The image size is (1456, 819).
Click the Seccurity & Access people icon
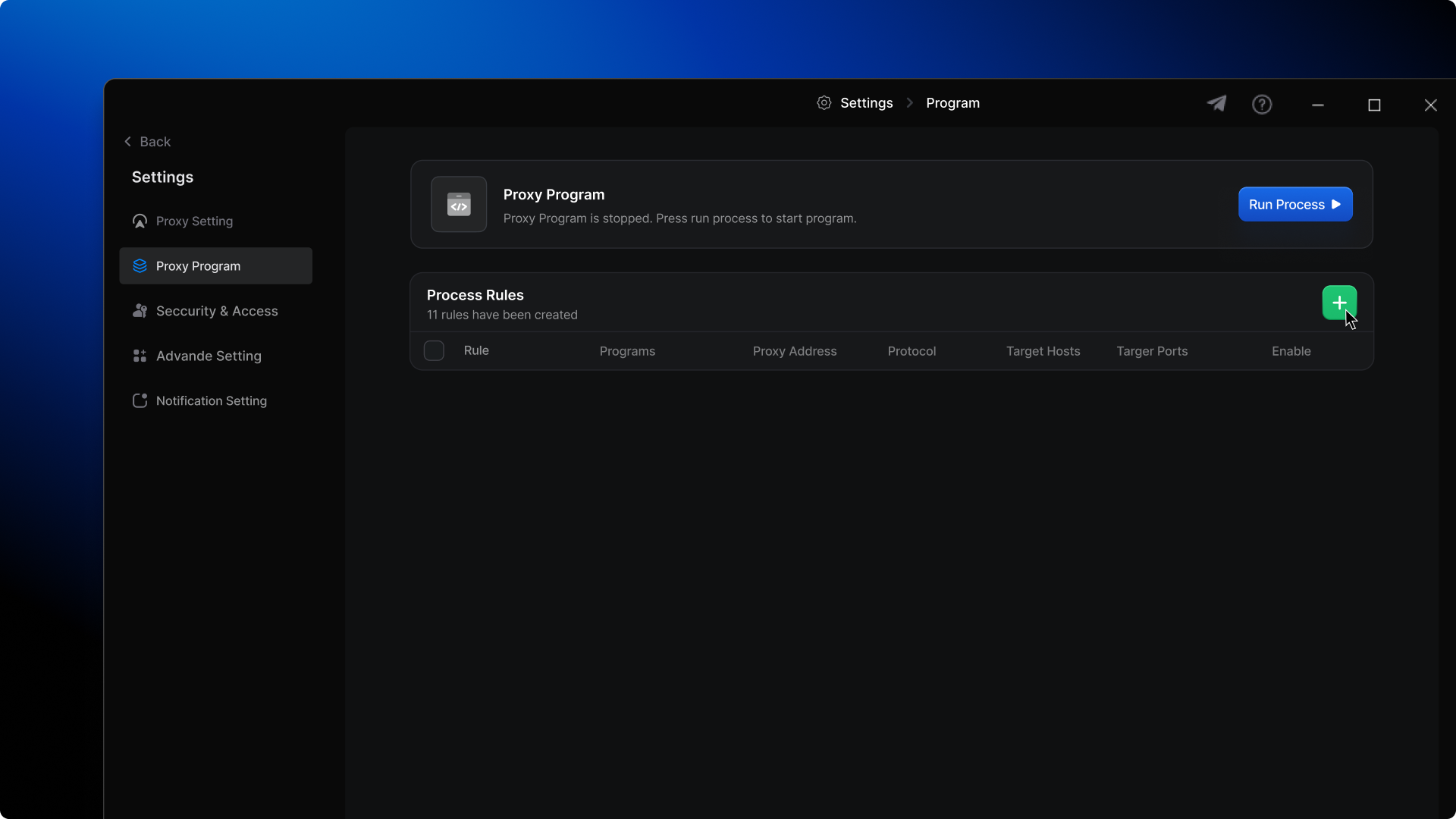tap(140, 311)
